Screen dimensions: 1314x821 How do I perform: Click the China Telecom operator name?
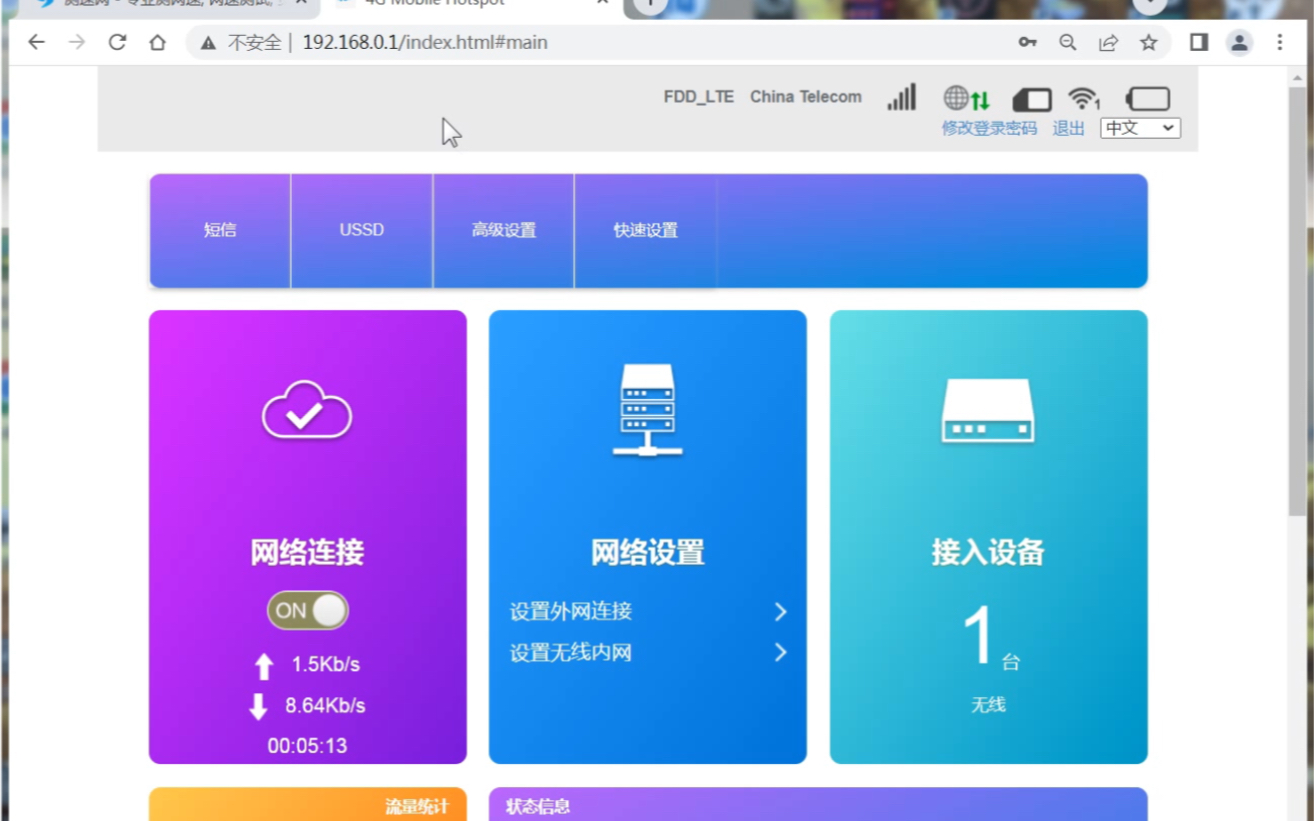[806, 97]
